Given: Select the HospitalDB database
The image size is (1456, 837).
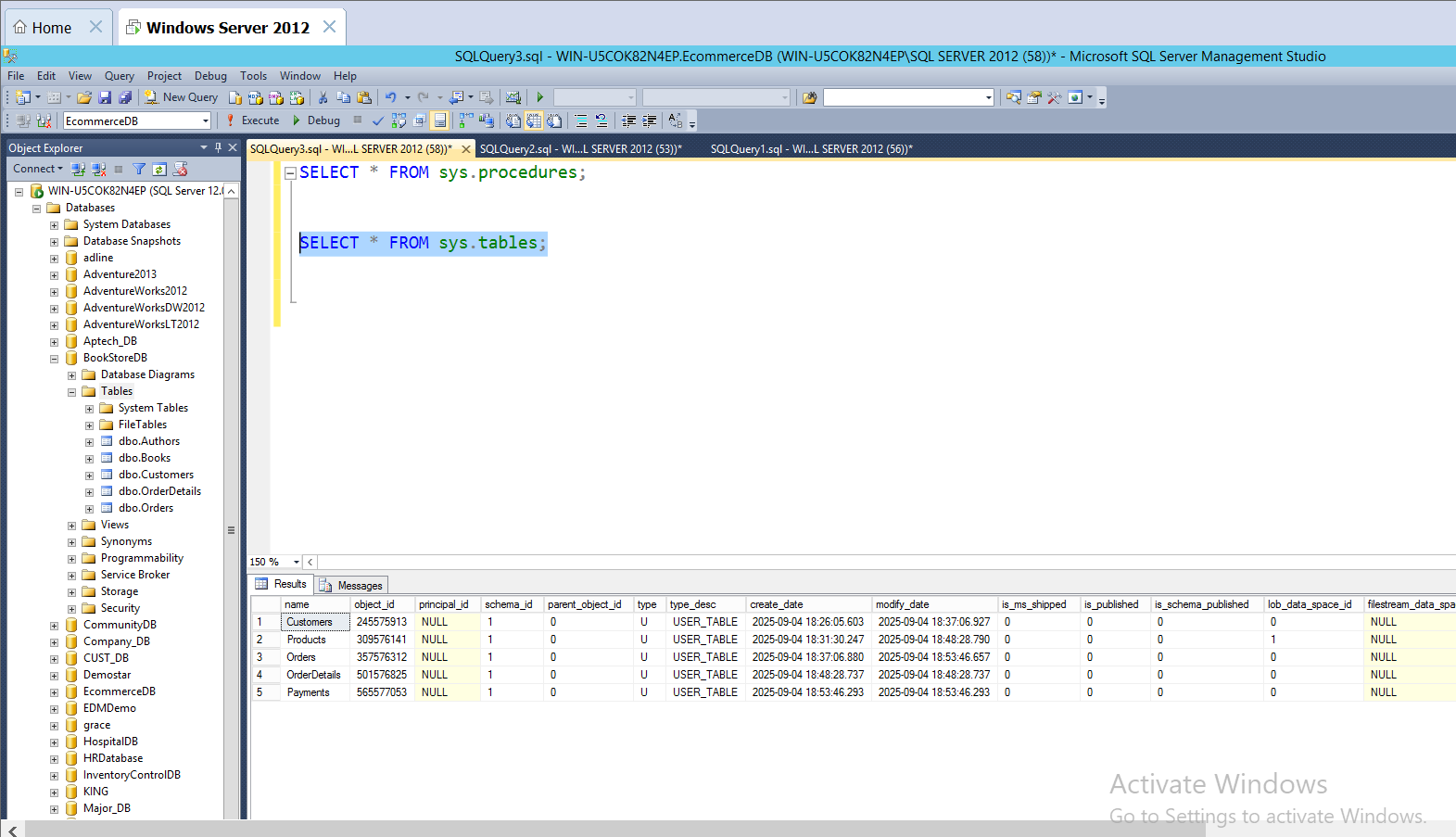Looking at the screenshot, I should tap(110, 742).
